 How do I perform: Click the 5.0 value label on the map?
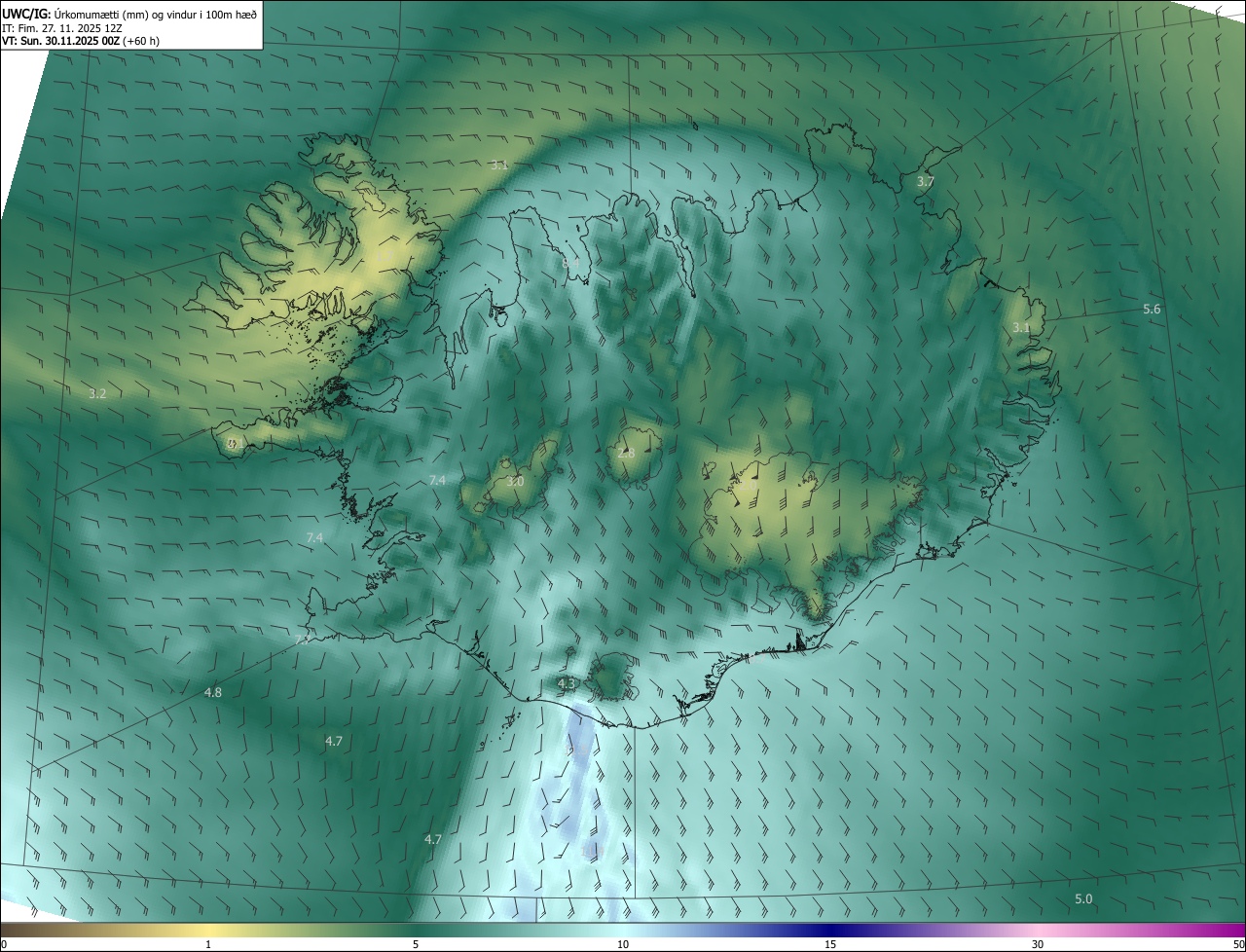point(1083,898)
